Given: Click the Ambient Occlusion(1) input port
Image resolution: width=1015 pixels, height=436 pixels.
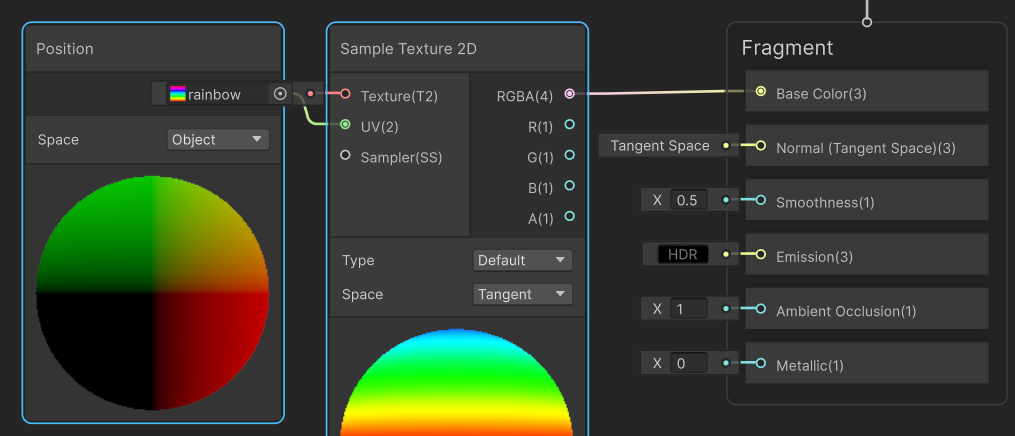Looking at the screenshot, I should [x=761, y=309].
